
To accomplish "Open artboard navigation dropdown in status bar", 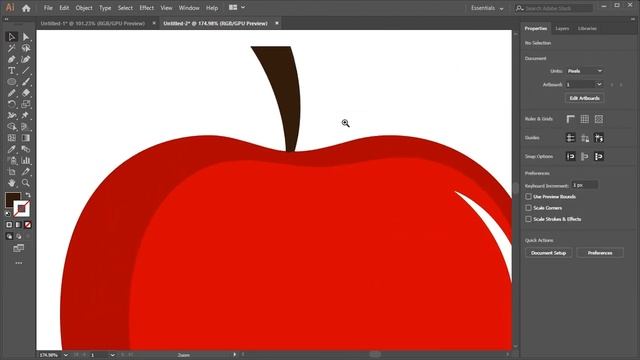I will 112,355.
